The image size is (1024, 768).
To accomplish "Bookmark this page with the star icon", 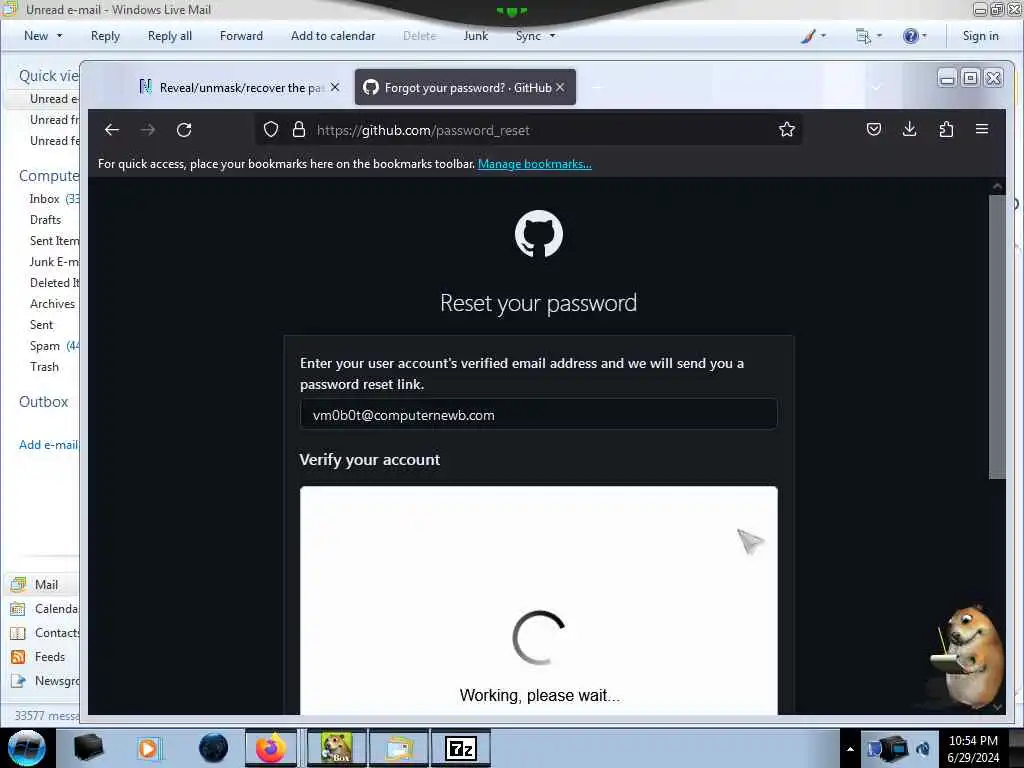I will click(787, 129).
